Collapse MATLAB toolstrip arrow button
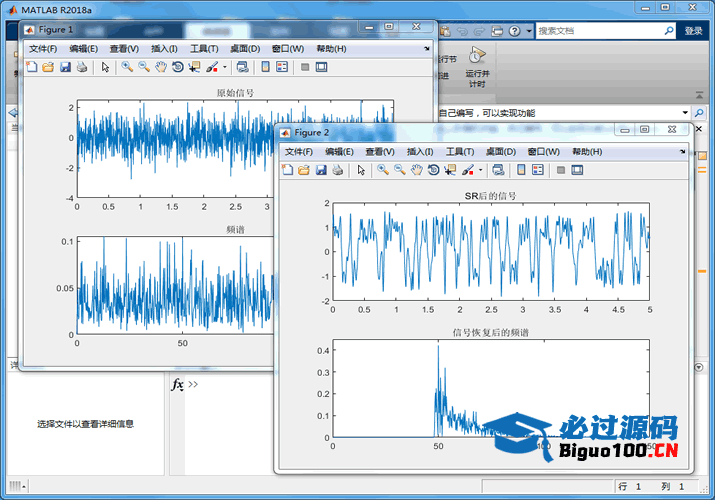 pos(699,95)
